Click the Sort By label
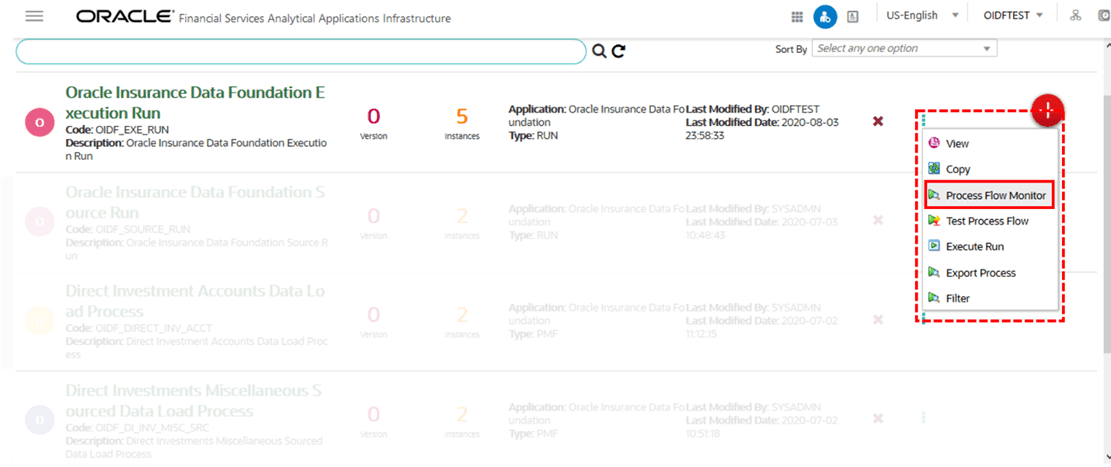 click(x=791, y=50)
